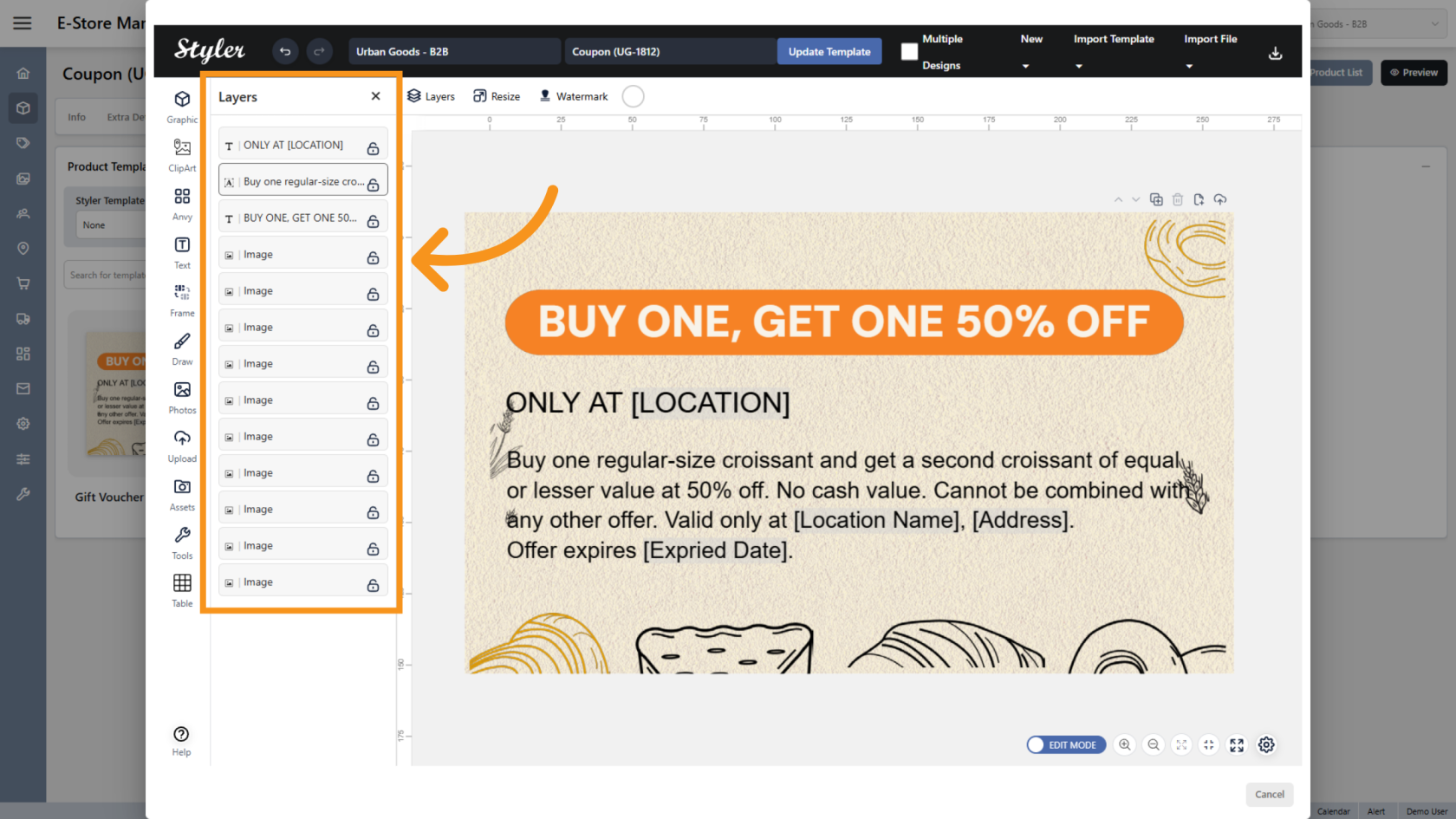The image size is (1456, 819).
Task: Click the white color circle beside Watermark
Action: (x=634, y=96)
